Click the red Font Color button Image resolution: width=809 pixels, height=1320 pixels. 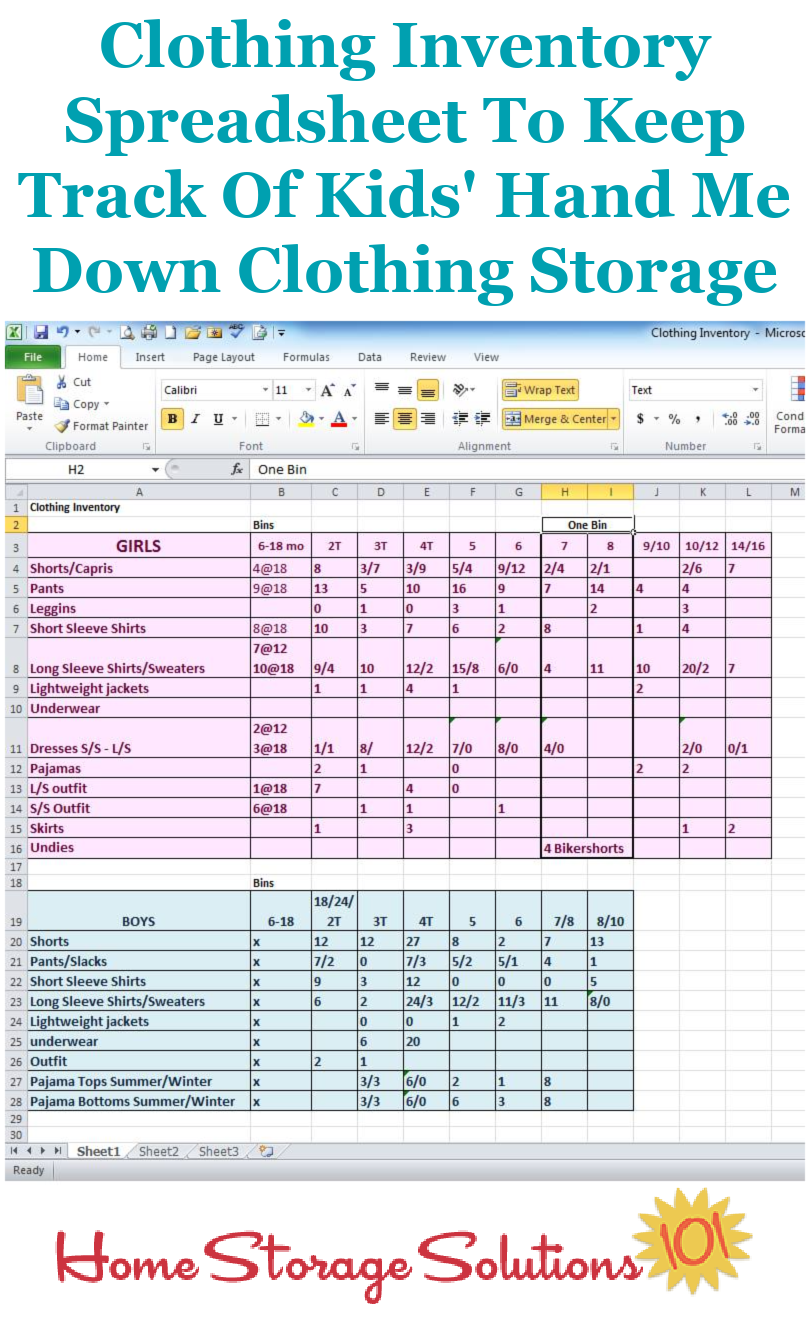[x=339, y=419]
